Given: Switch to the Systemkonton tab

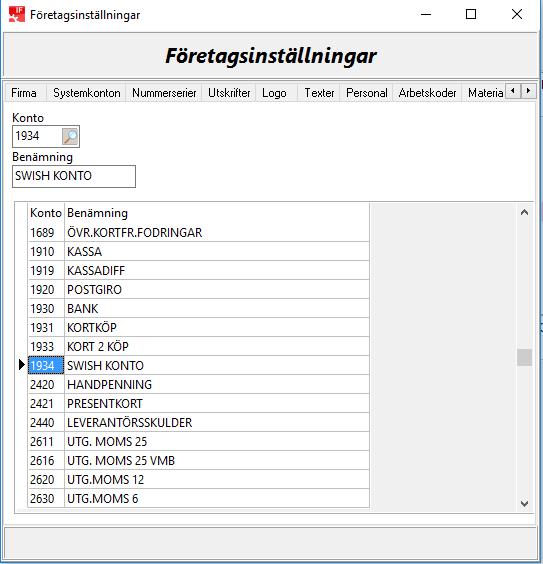Looking at the screenshot, I should (87, 93).
